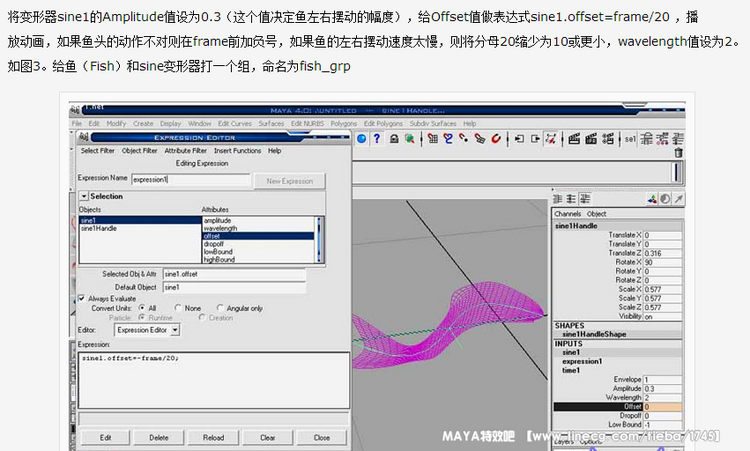Click the padlock lock-selection icon
750x451 pixels.
click(394, 139)
